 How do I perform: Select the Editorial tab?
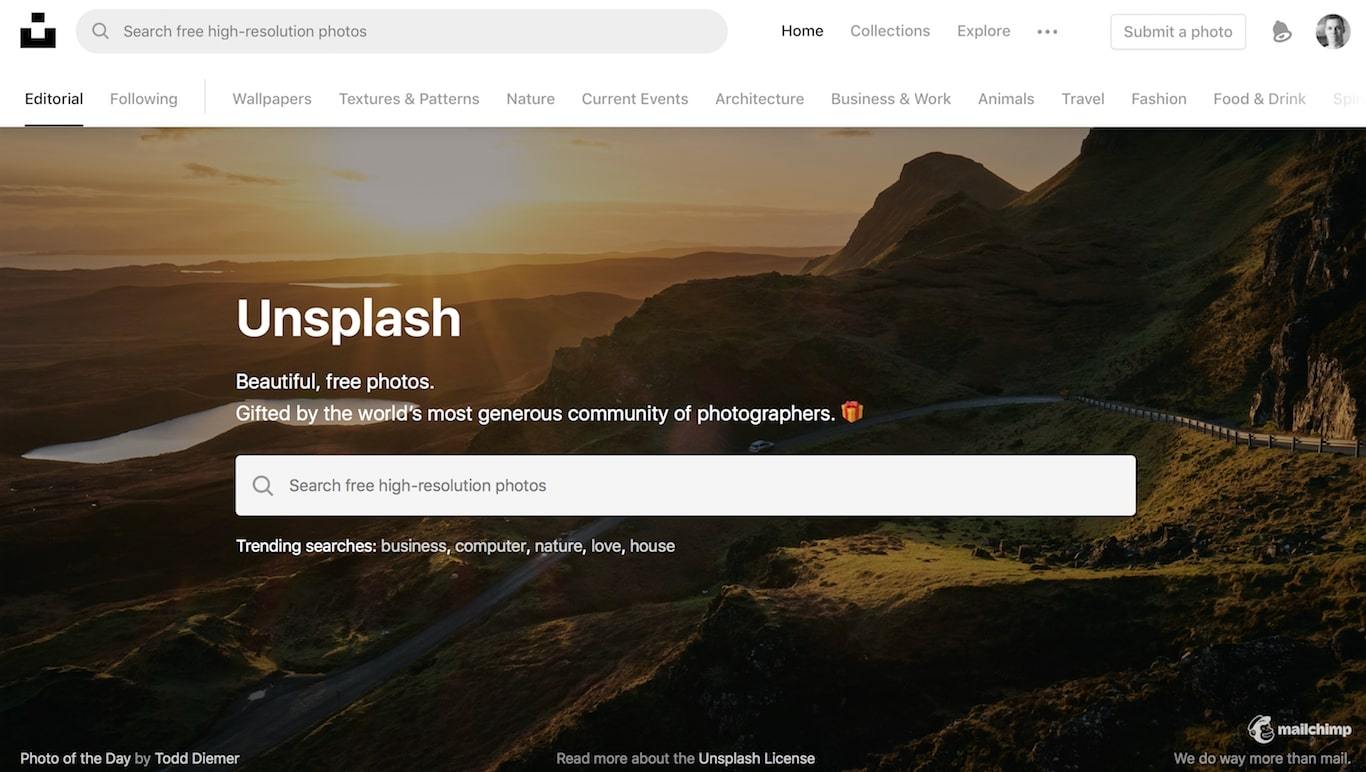coord(54,99)
